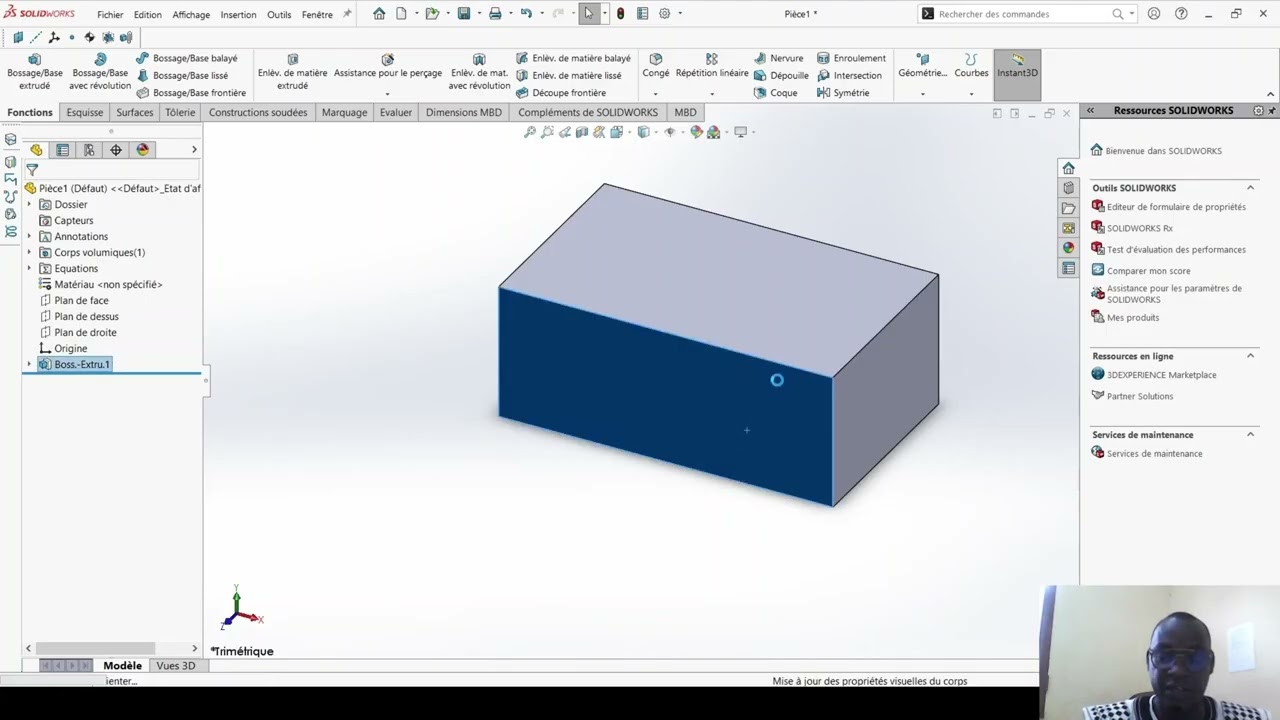Select the Dépouille draft tool

coord(781,75)
